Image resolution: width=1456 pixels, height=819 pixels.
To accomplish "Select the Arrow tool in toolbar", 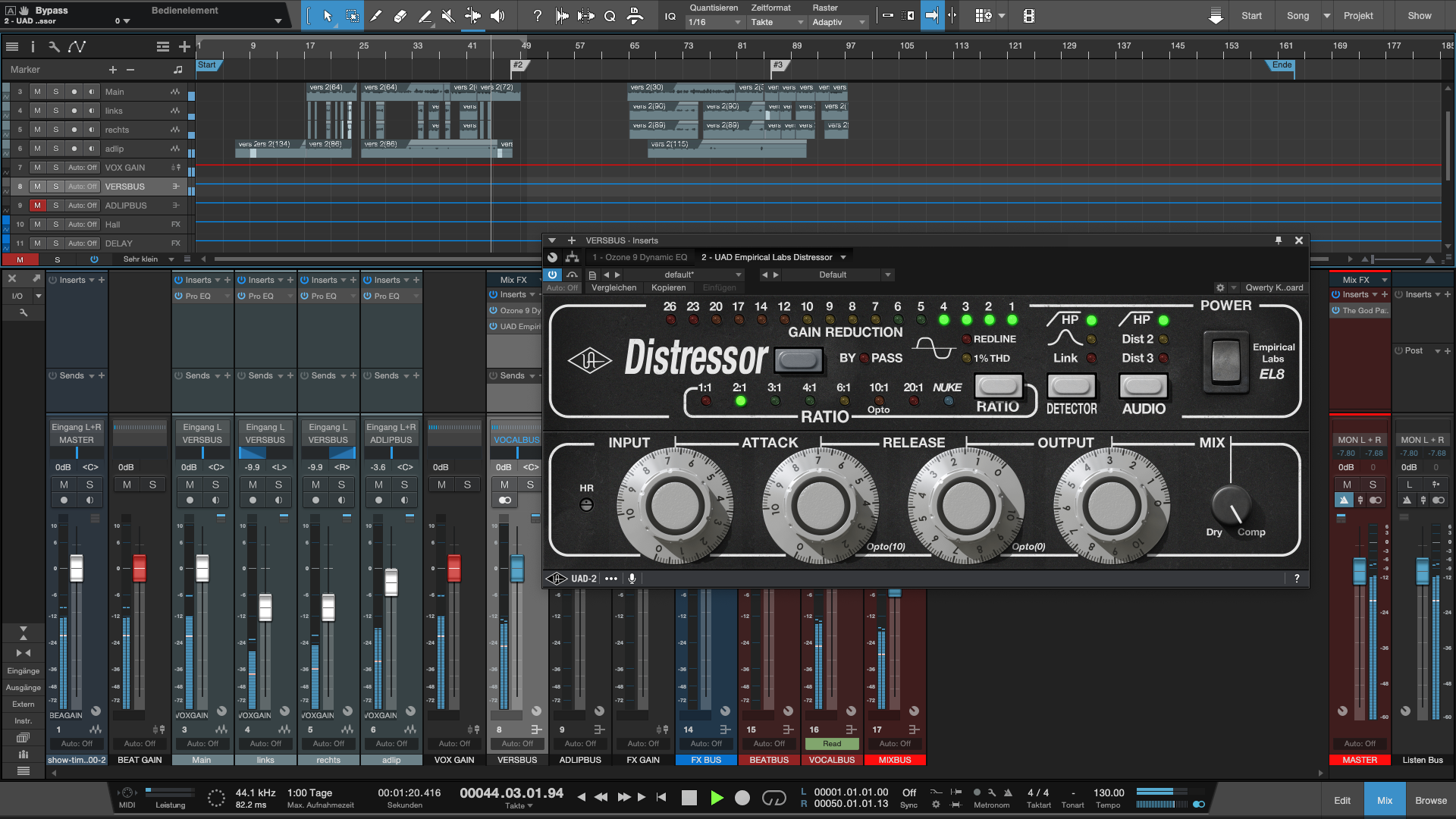I will click(328, 16).
